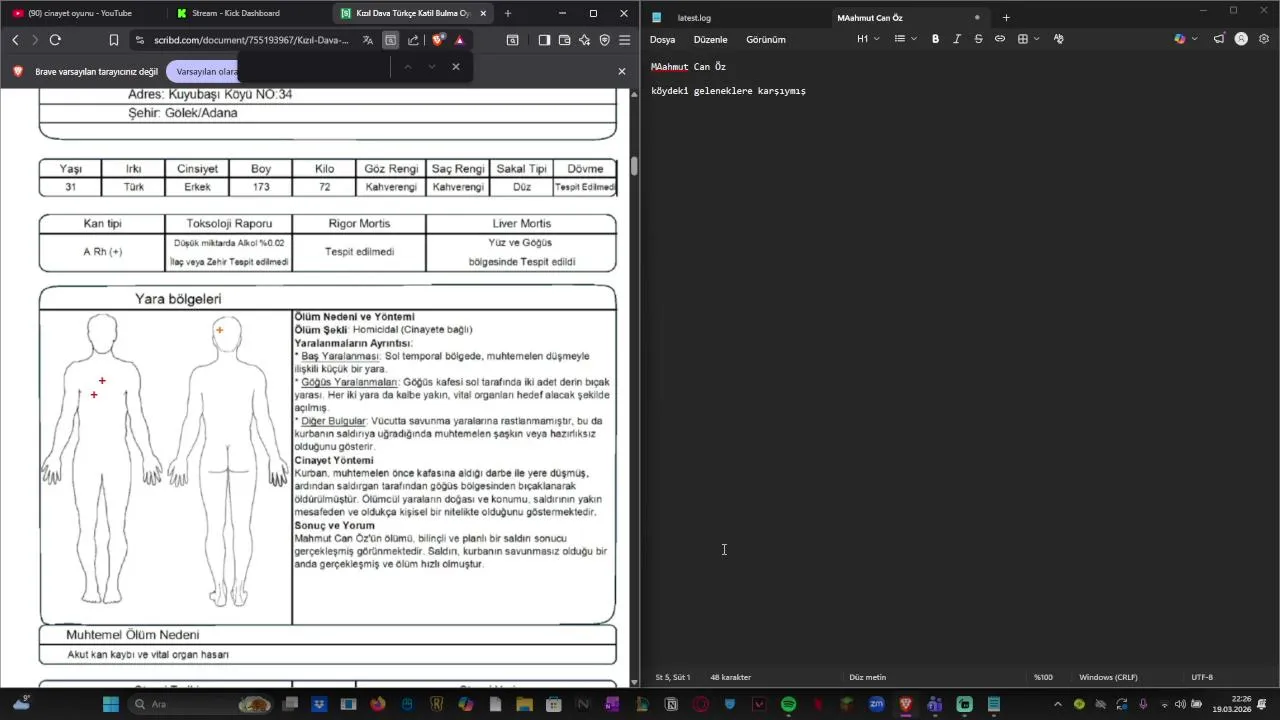Screen dimensions: 1280x720
Task: Open Brave VPN shield icon
Action: tap(605, 40)
